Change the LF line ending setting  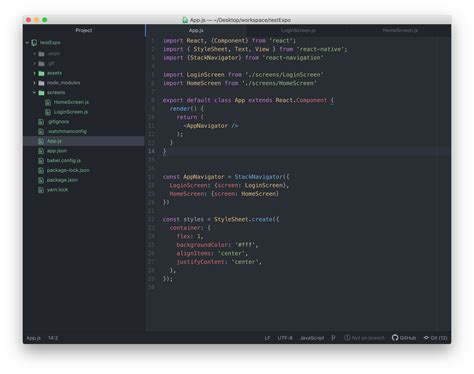click(x=267, y=338)
